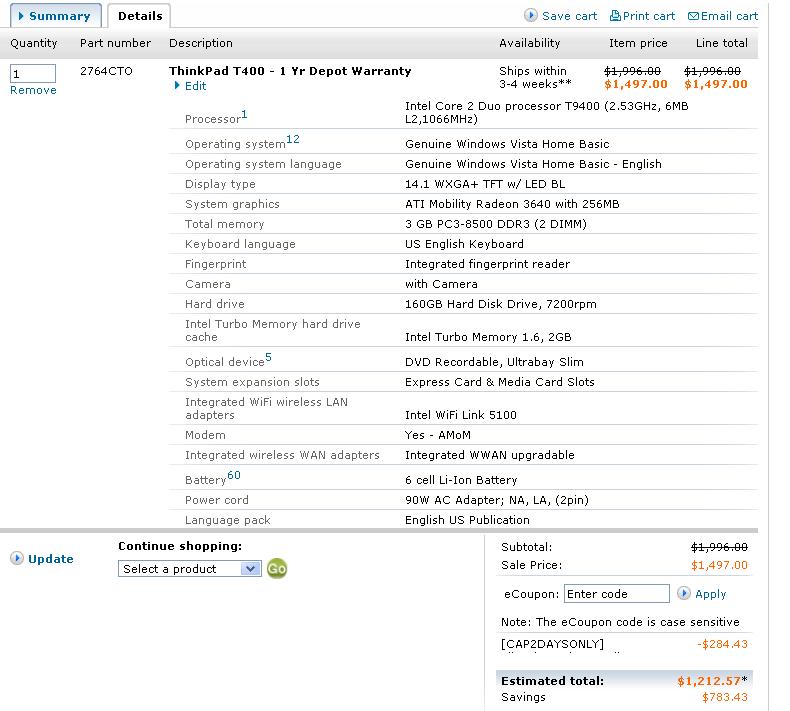Open the Save cart link
Viewport: 790px width, 711px height.
click(569, 16)
